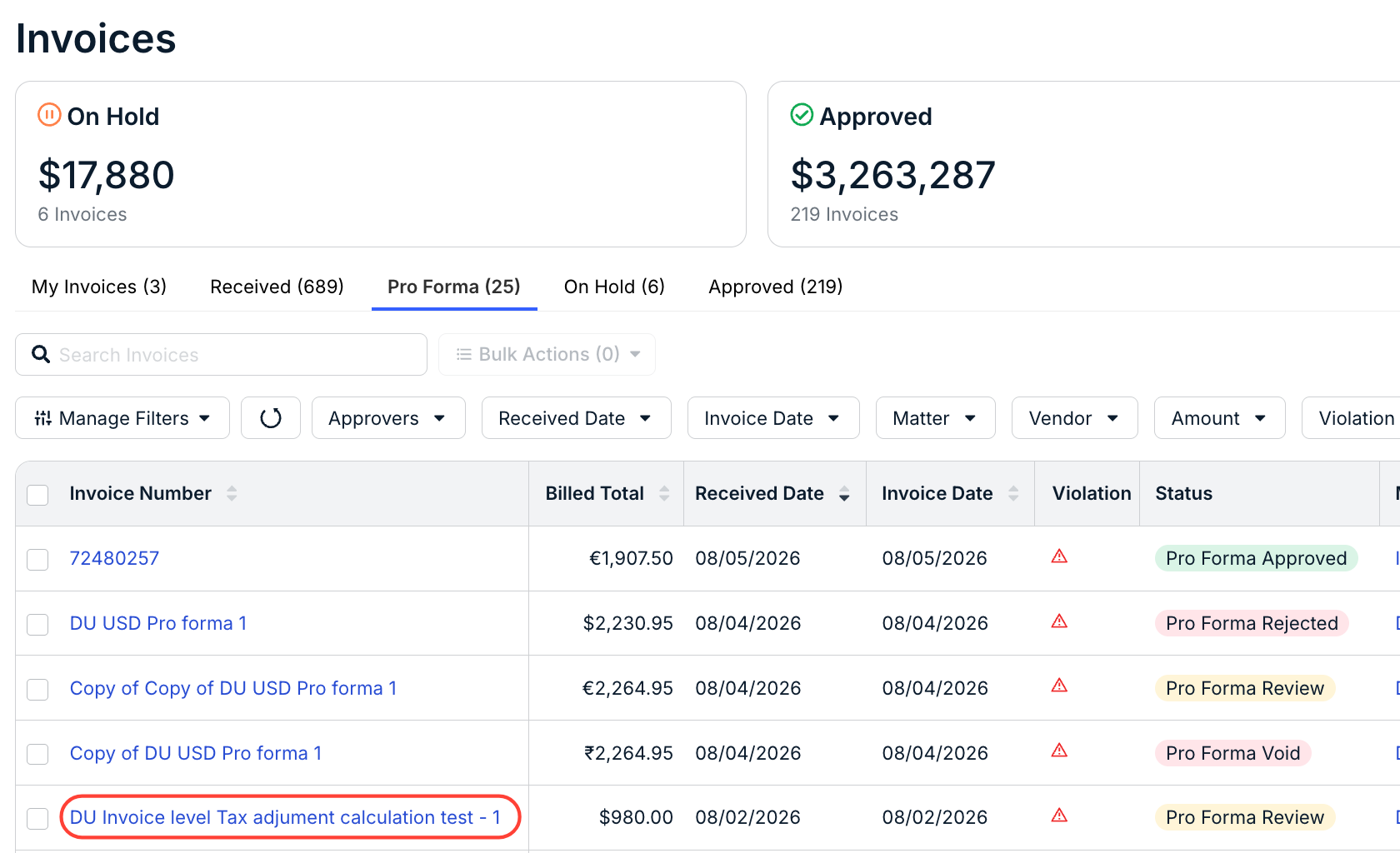Open the DU Invoice level Tax adjument calculation test link

285,817
